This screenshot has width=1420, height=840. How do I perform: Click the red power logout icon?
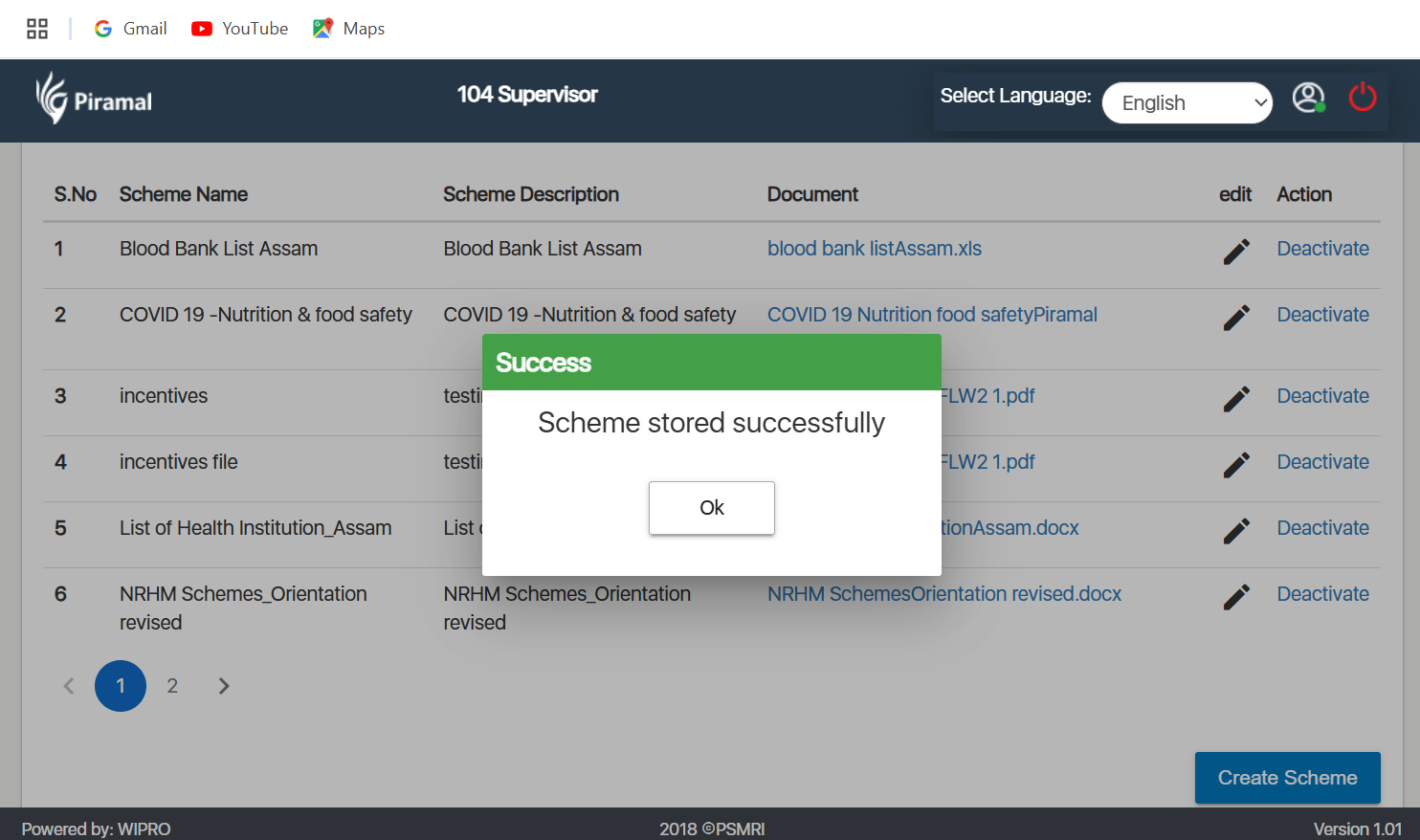(1363, 97)
